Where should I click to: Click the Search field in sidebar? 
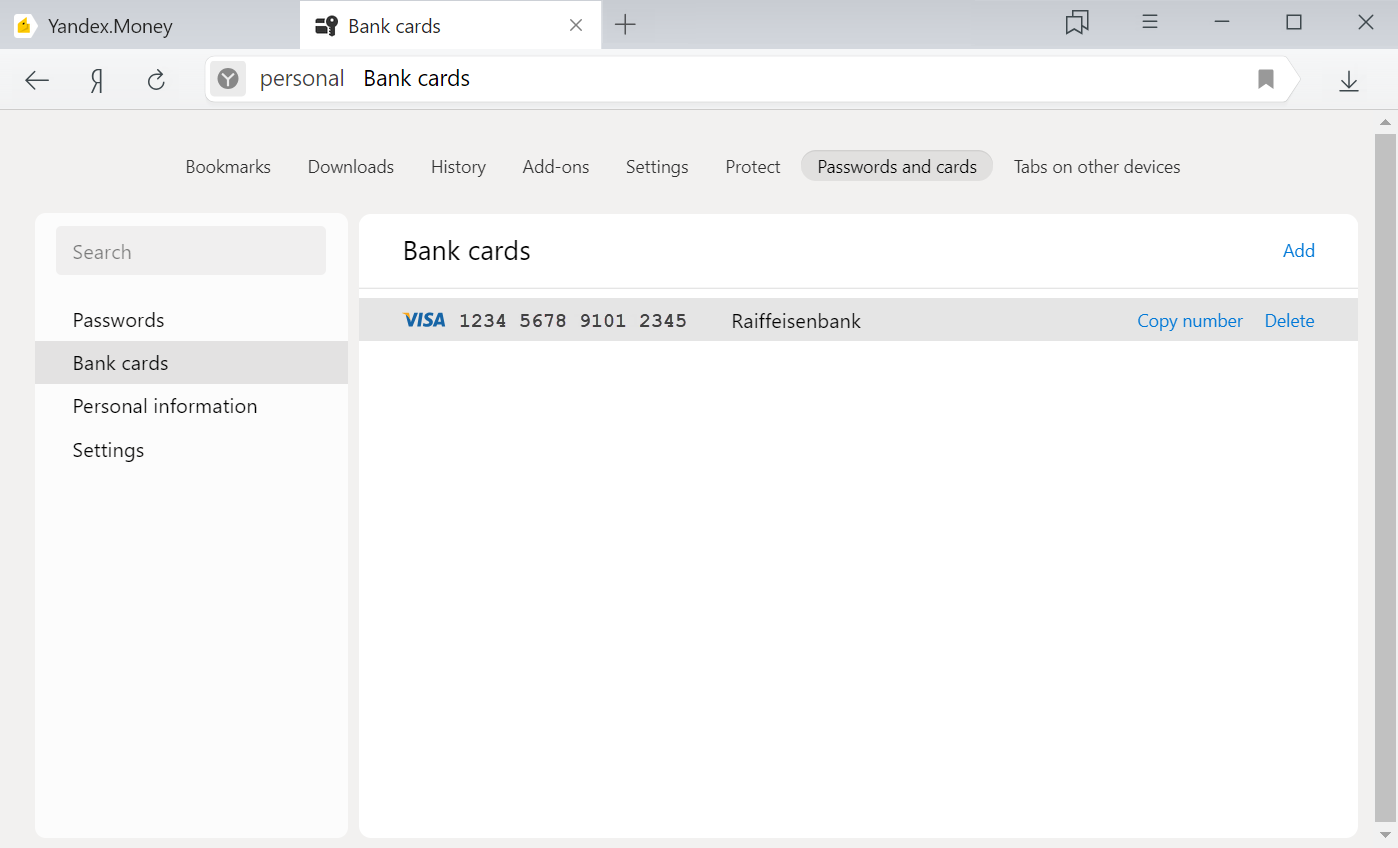(x=191, y=251)
